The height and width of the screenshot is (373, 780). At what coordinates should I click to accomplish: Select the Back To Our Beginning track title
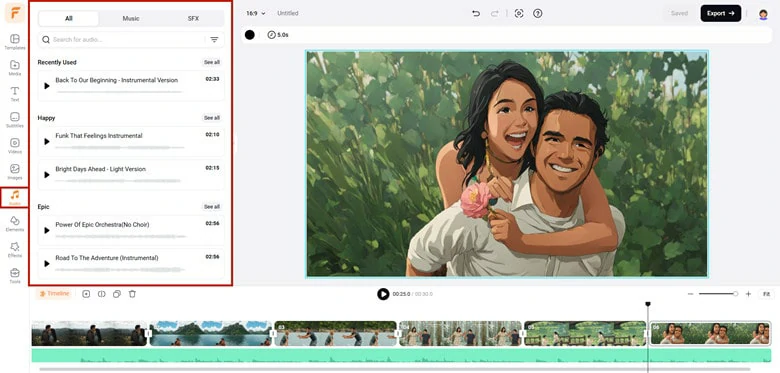[x=116, y=80]
